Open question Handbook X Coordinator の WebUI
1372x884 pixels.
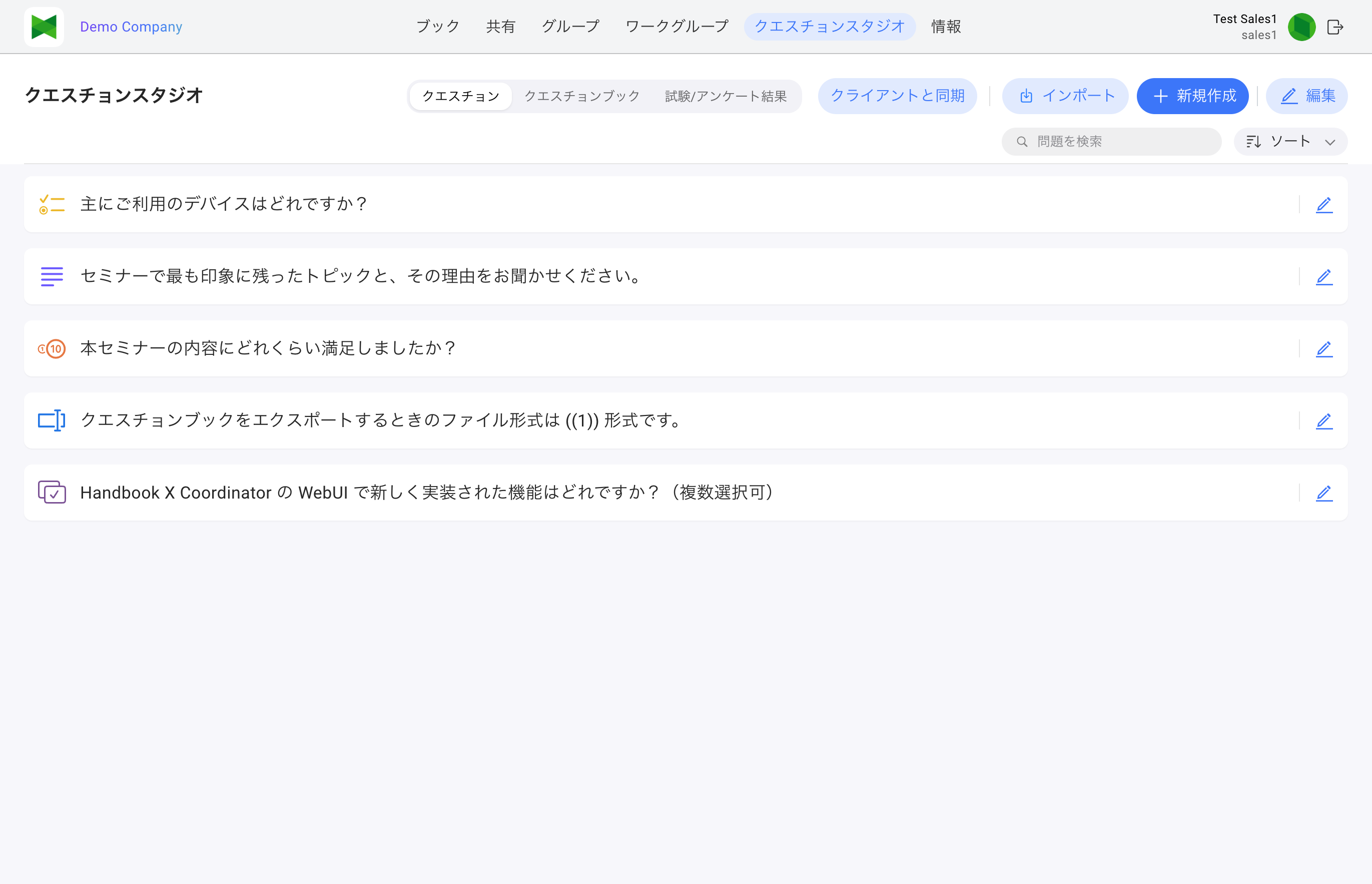(685, 493)
